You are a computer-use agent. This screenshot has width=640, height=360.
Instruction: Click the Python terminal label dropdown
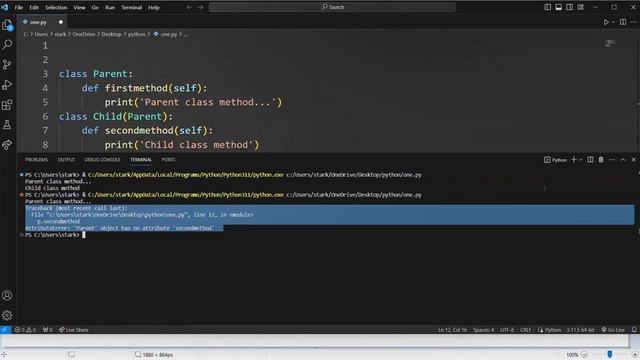point(556,160)
